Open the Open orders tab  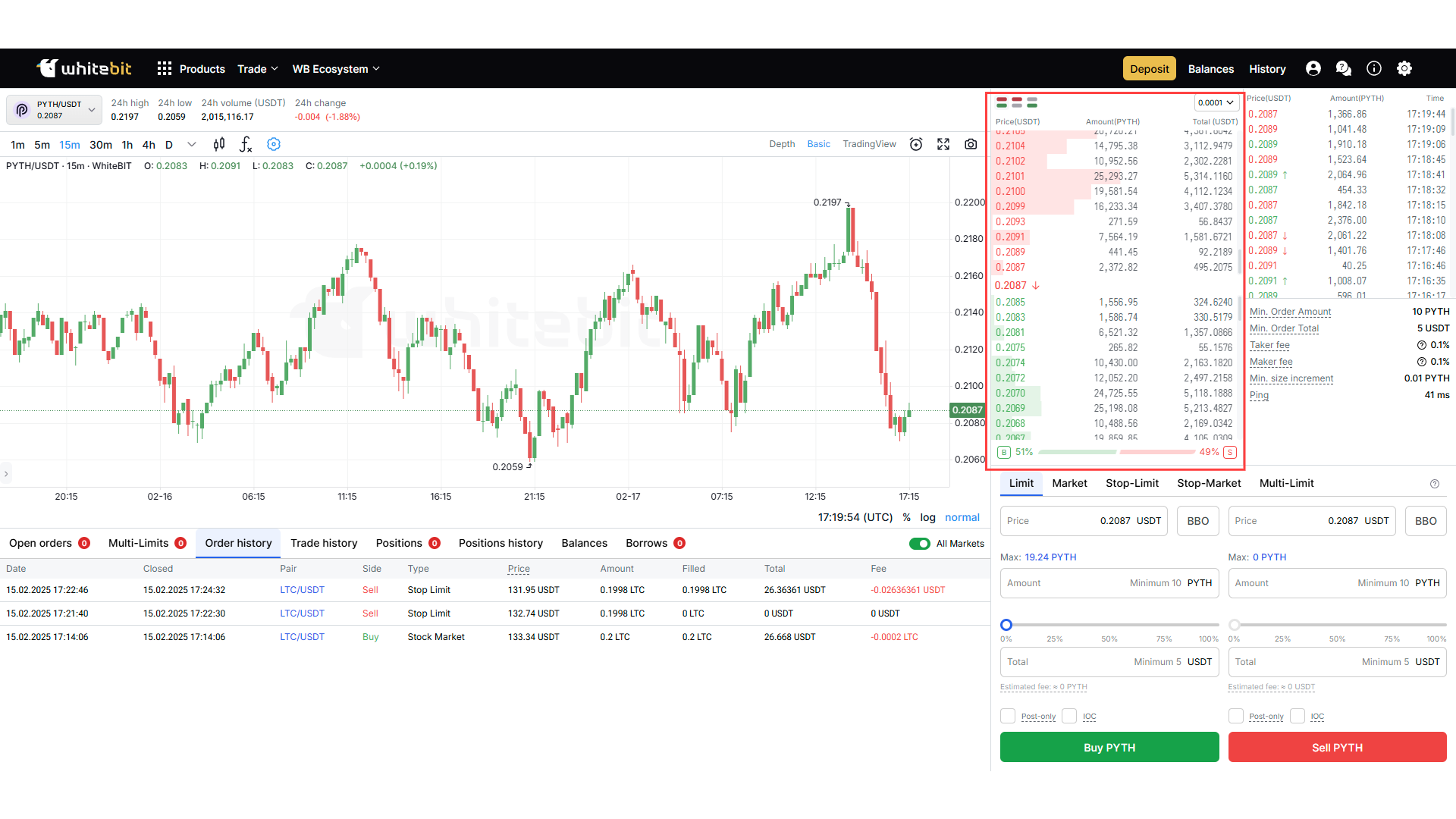tap(49, 543)
